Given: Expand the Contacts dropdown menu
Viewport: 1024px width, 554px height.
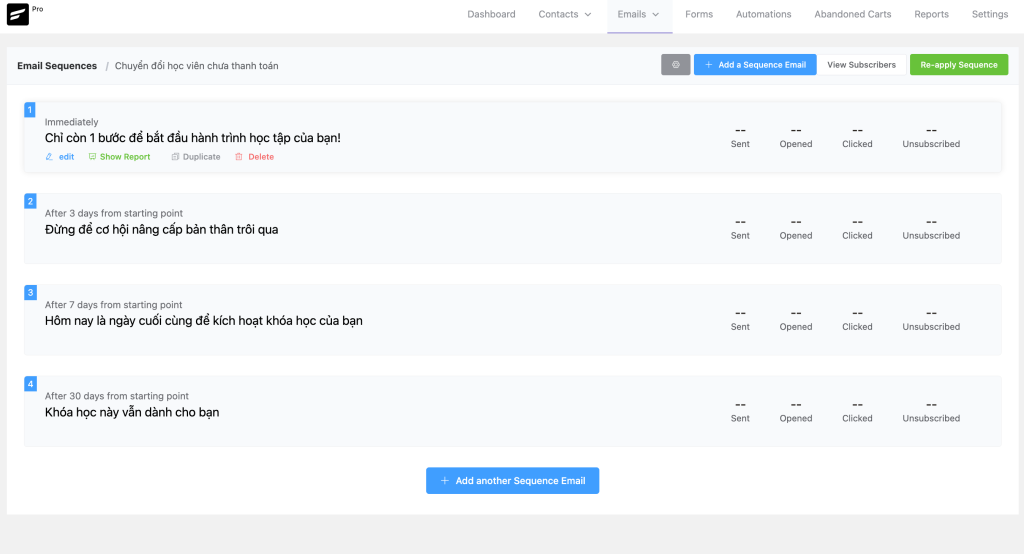Looking at the screenshot, I should (x=565, y=14).
